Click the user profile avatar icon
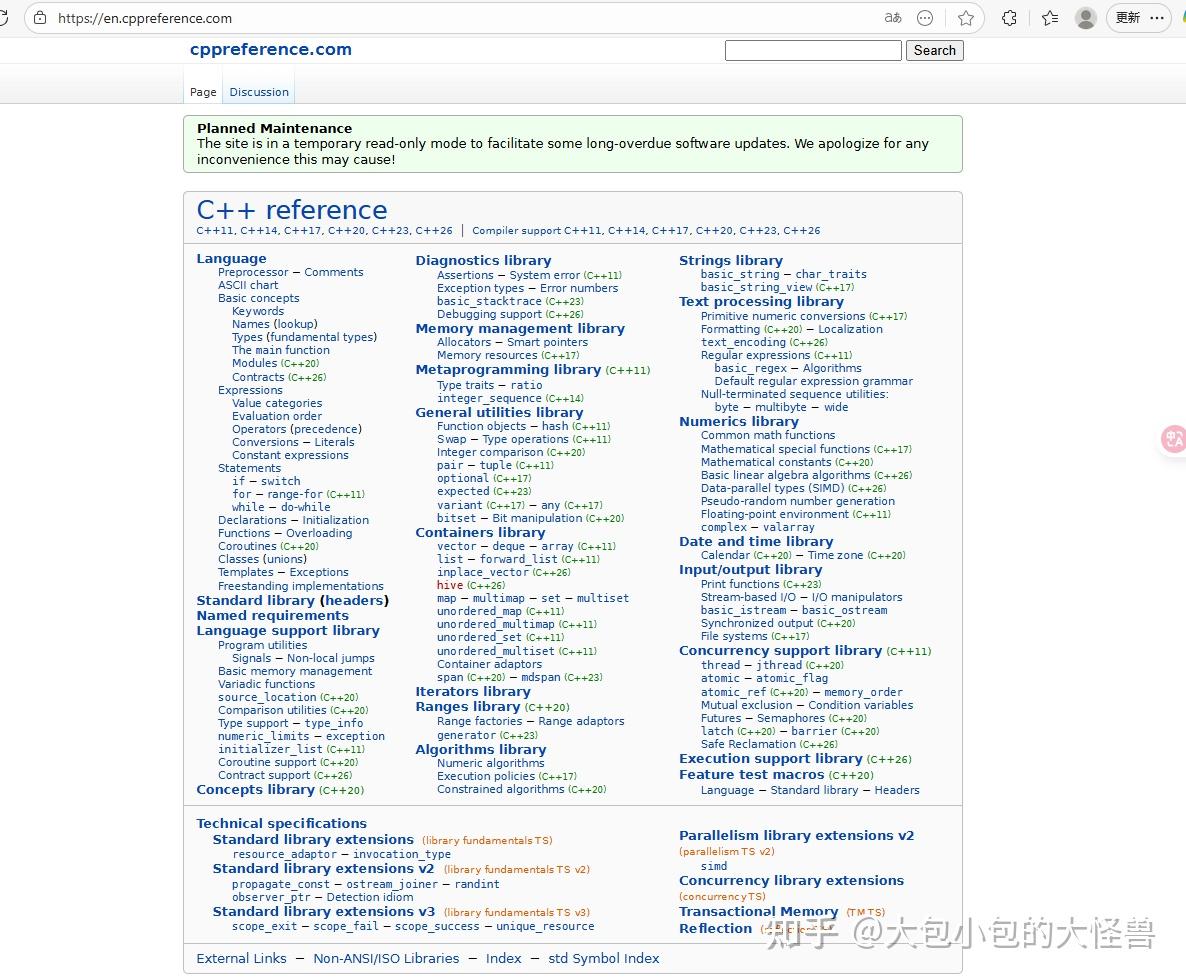This screenshot has width=1186, height=980. (x=1086, y=18)
